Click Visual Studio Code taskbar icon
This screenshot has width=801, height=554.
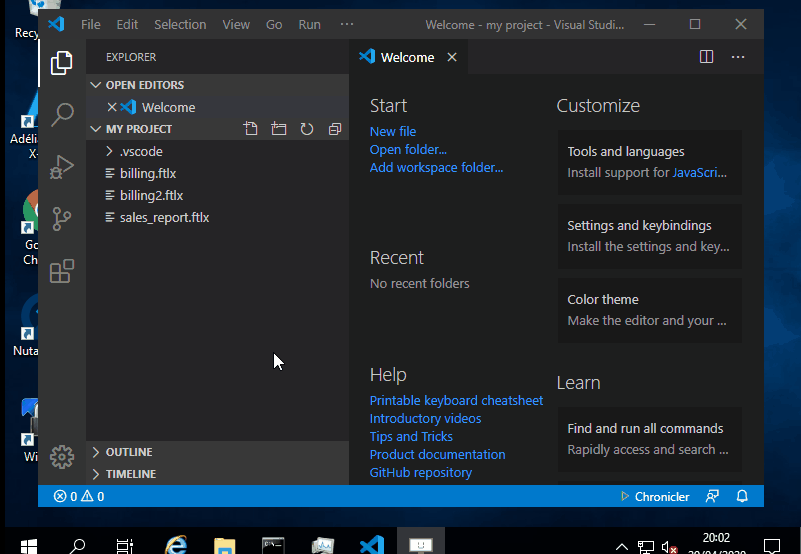point(372,544)
